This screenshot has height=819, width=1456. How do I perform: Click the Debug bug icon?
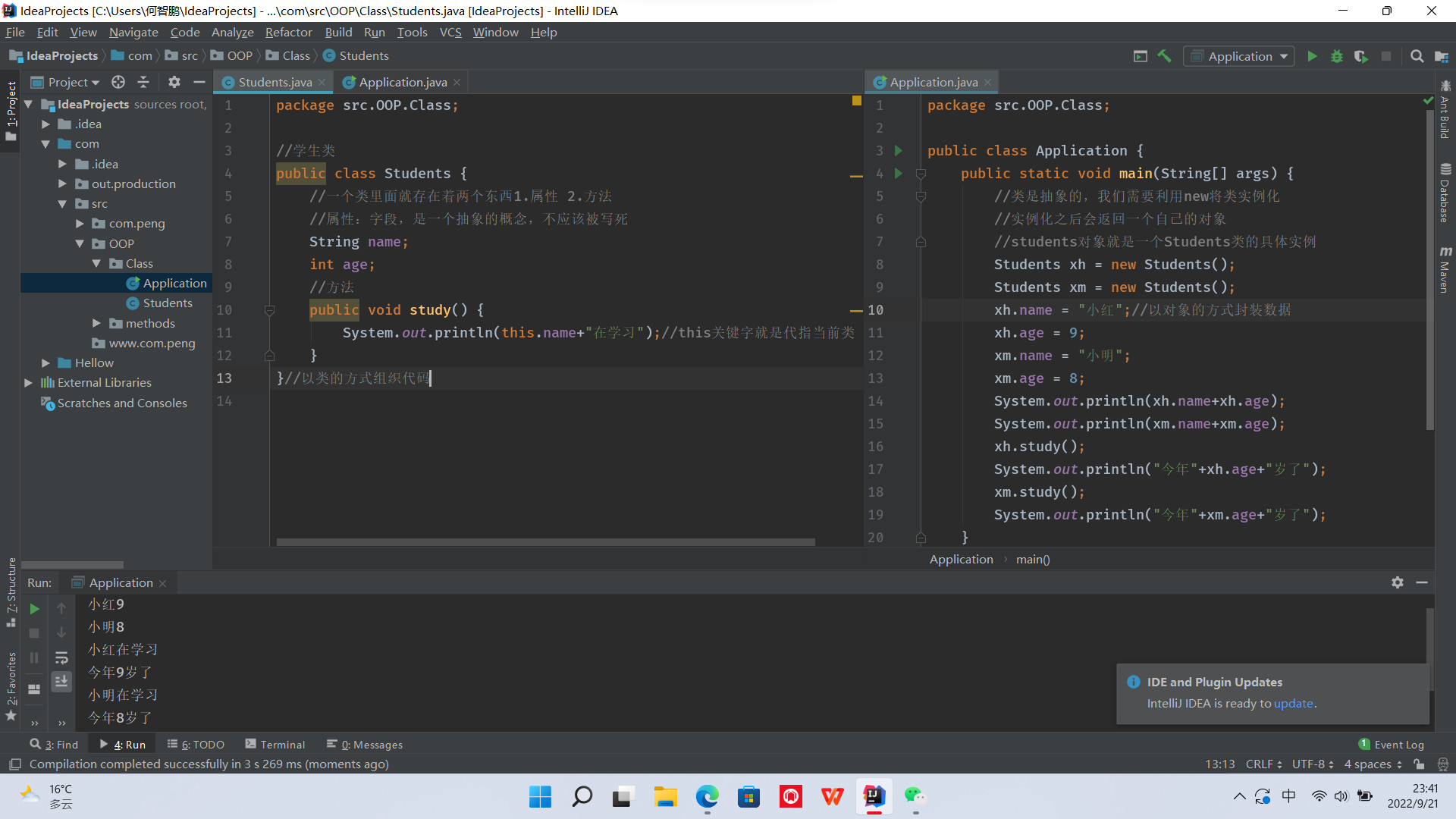pos(1336,56)
